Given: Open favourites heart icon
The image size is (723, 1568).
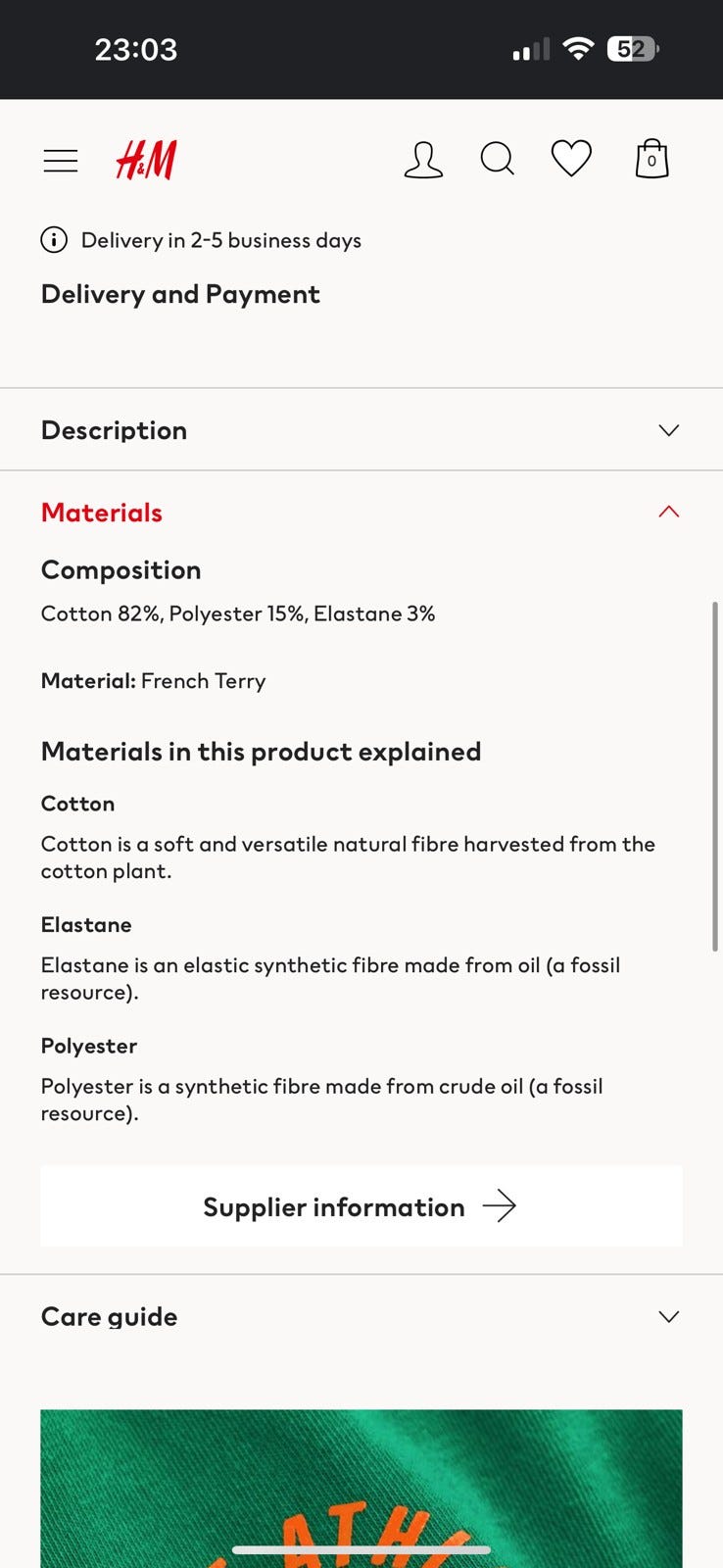Looking at the screenshot, I should click(571, 159).
